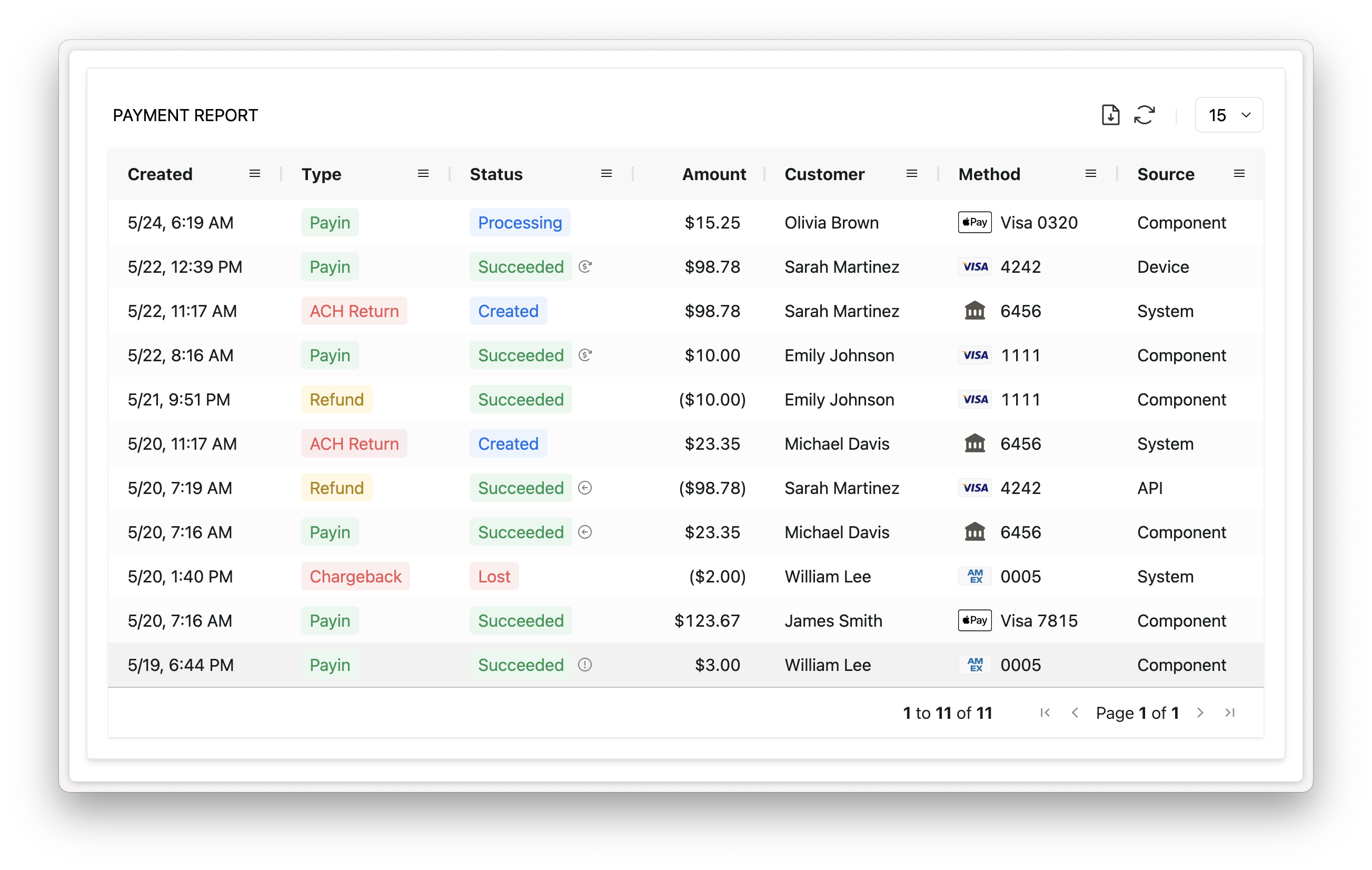This screenshot has width=1372, height=870.
Task: Open the Method column menu icon
Action: coord(1090,174)
